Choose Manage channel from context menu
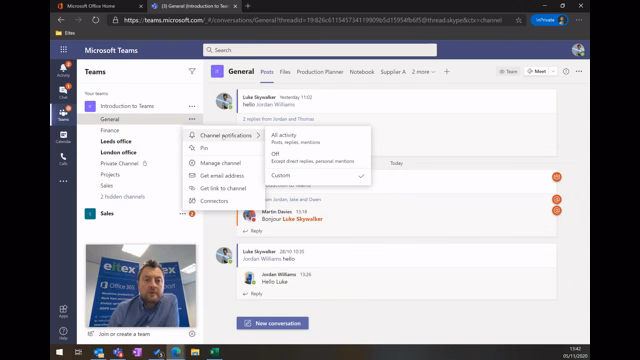Screen dimensions: 640x360 point(224,163)
